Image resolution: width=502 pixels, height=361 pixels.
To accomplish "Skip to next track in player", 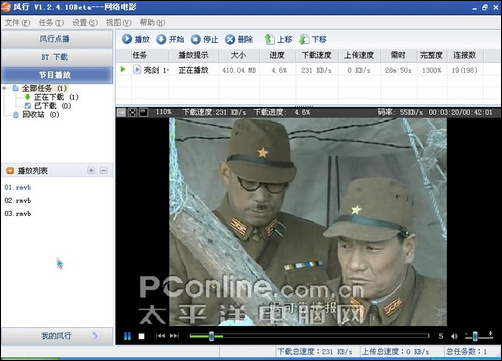I will coord(174,336).
